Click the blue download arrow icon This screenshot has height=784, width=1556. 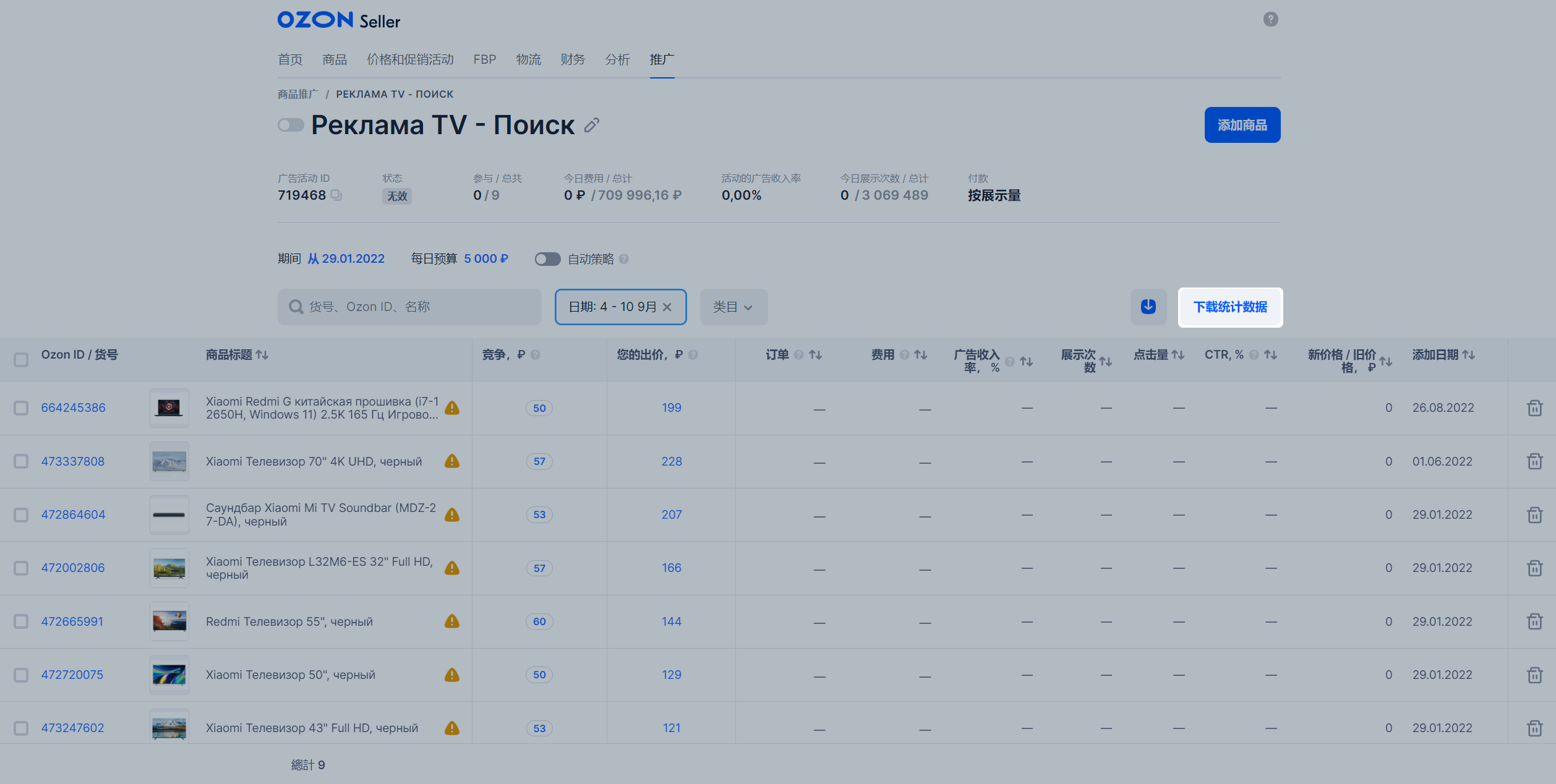tap(1148, 307)
